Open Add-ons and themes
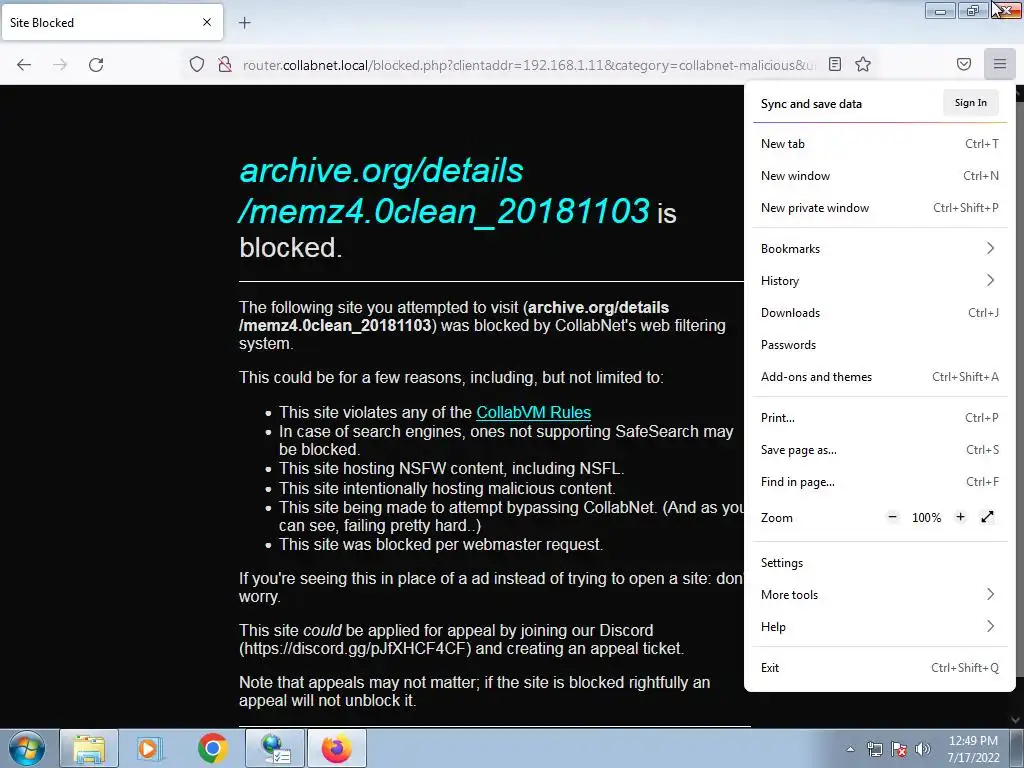1024x768 pixels. click(x=880, y=377)
